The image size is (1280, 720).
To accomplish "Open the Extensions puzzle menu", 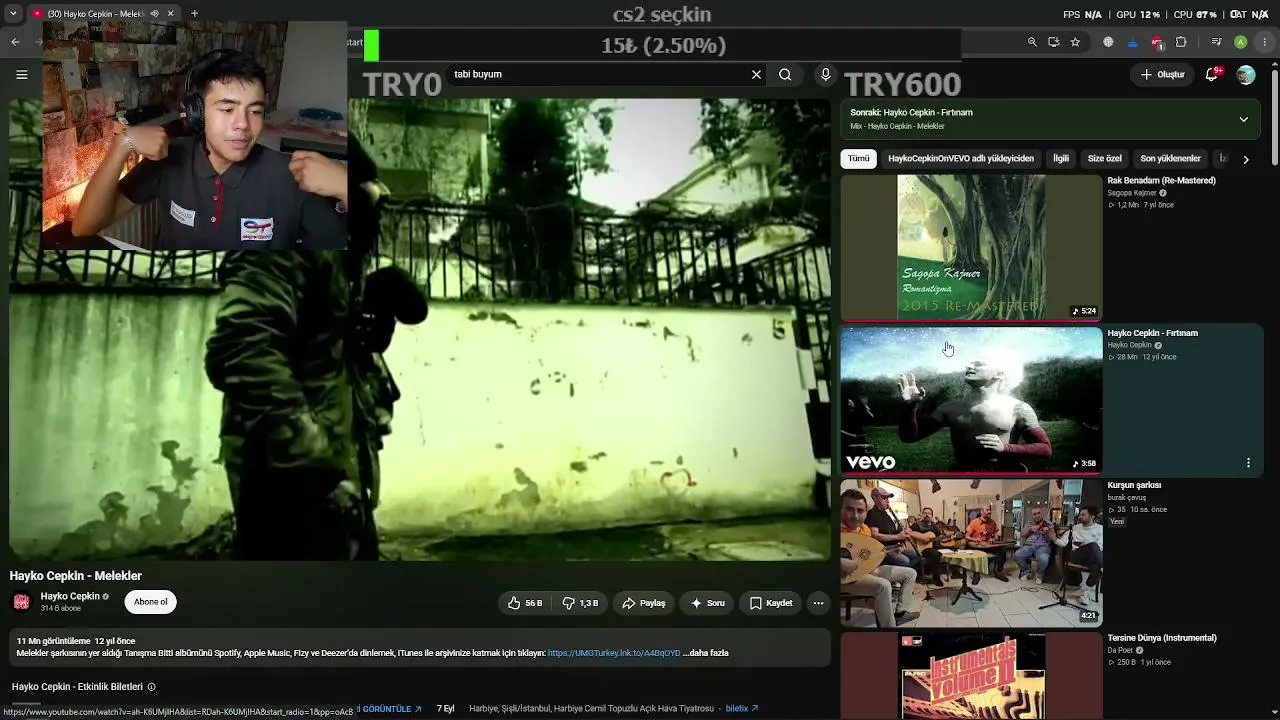I will tap(1181, 42).
